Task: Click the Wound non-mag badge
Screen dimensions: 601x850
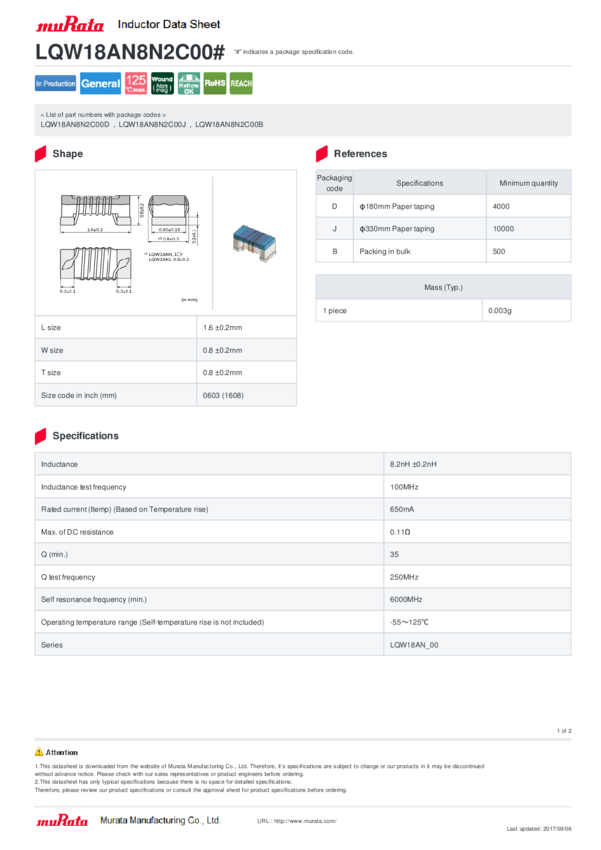Action: pyautogui.click(x=163, y=83)
